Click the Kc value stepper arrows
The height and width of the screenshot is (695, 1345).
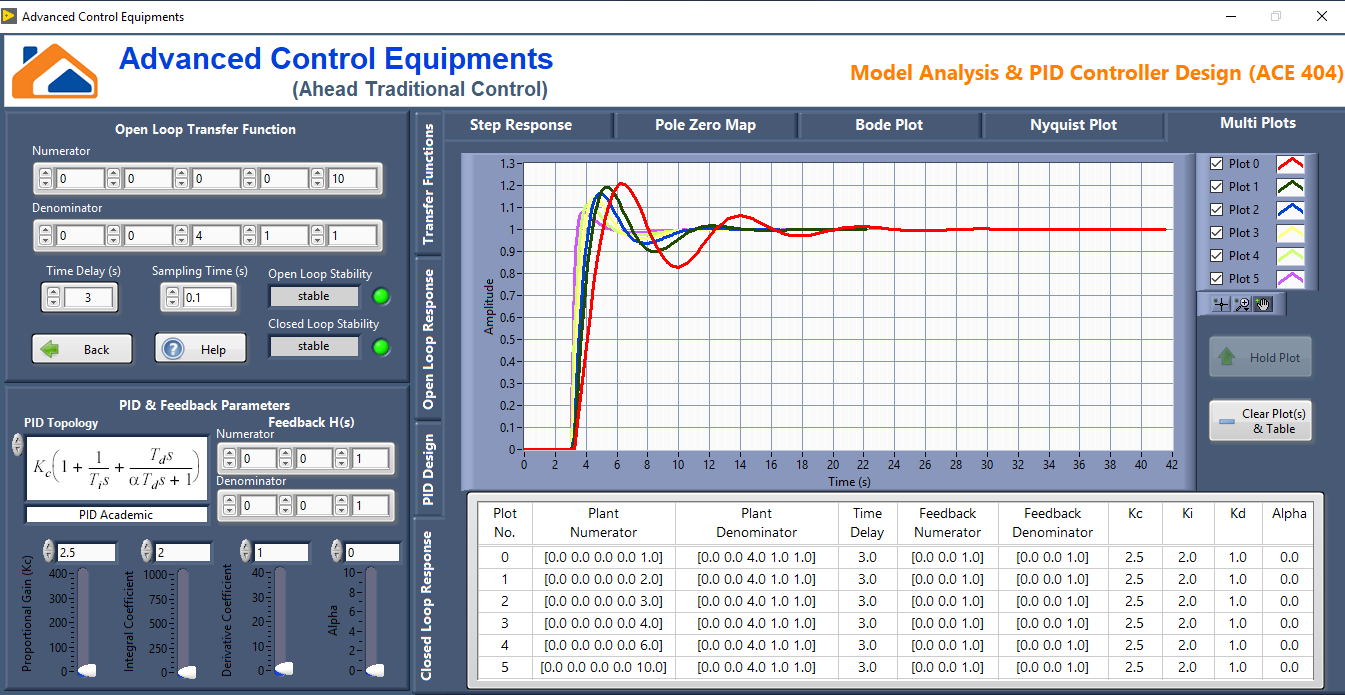50,552
